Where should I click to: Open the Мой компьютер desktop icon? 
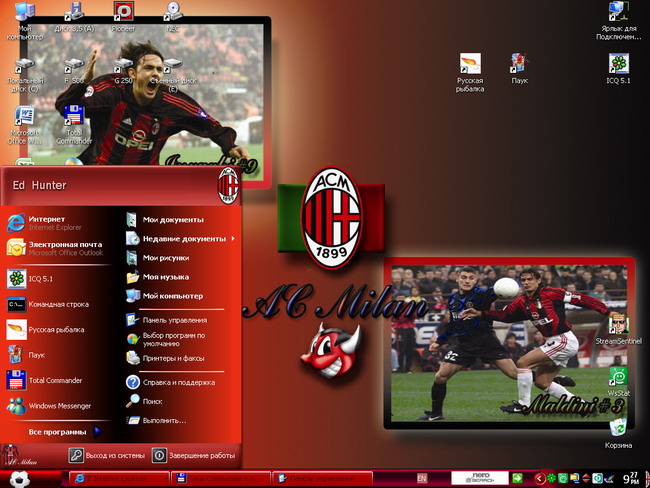(x=24, y=21)
